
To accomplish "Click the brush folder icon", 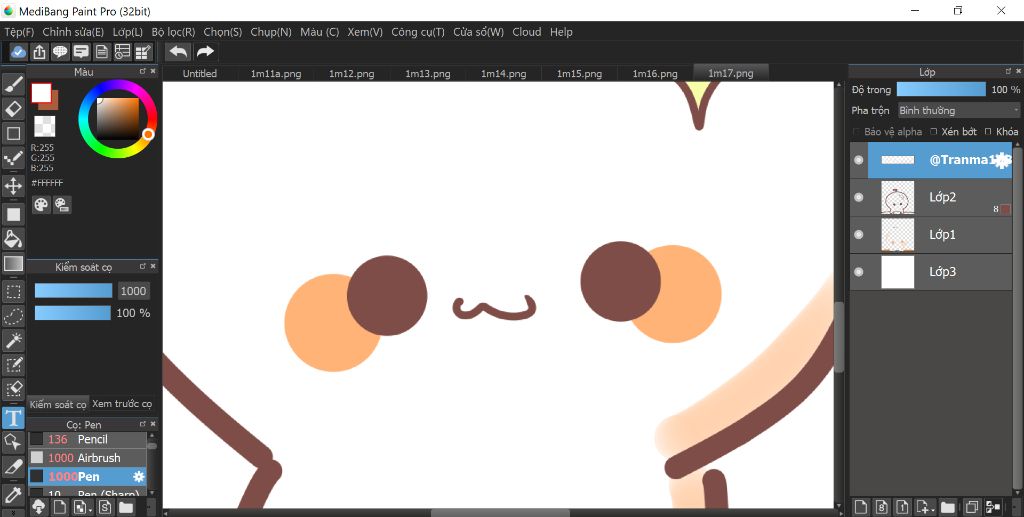I will (126, 507).
